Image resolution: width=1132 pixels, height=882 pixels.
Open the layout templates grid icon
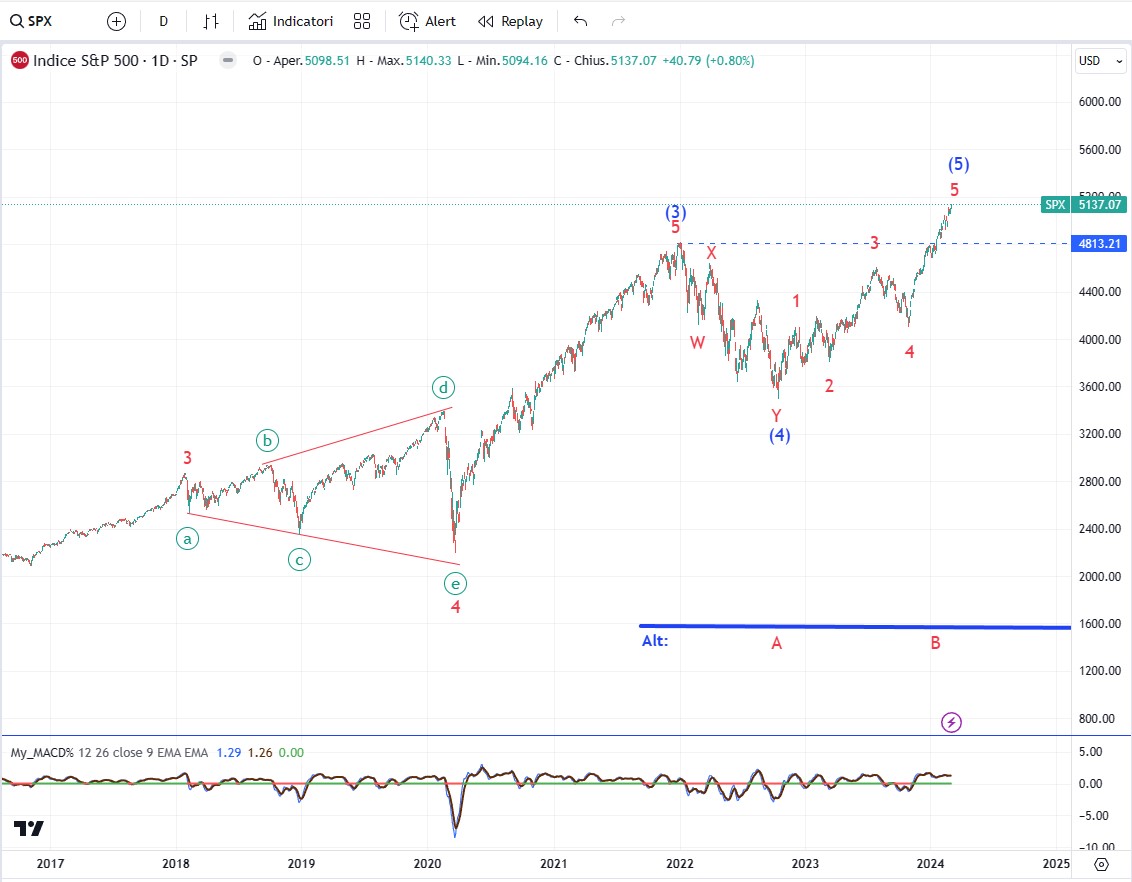[x=362, y=22]
